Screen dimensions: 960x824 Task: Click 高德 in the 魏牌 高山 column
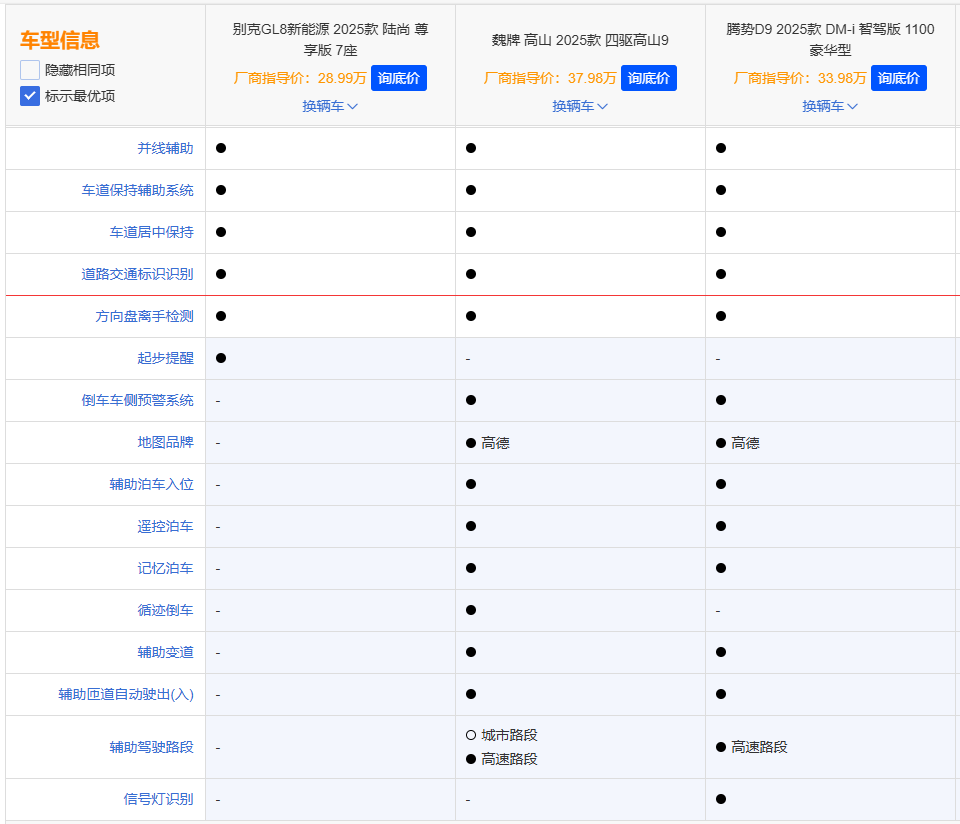click(495, 443)
